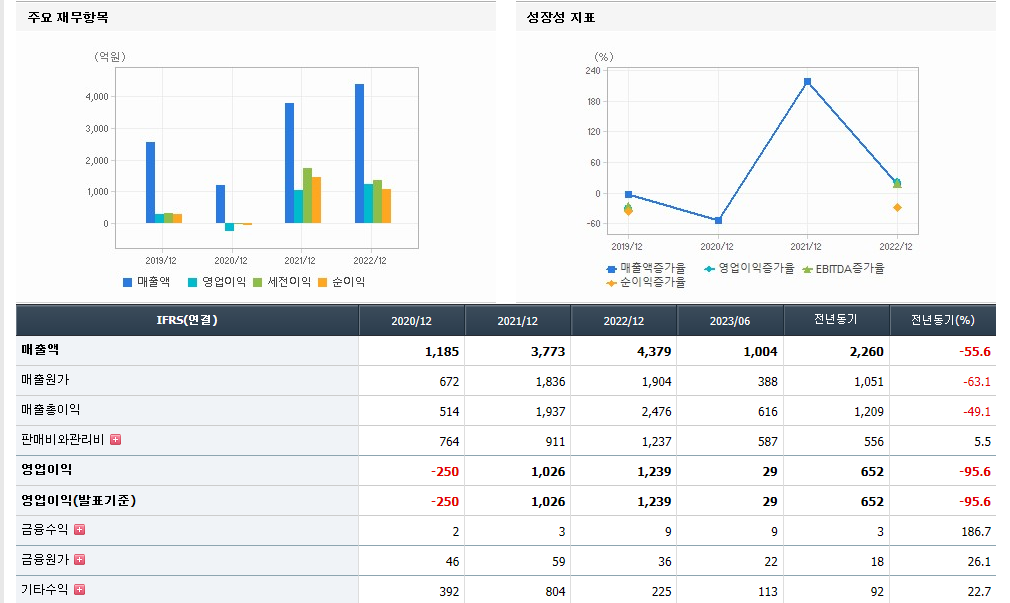Select the 2020/12 column header

412,321
